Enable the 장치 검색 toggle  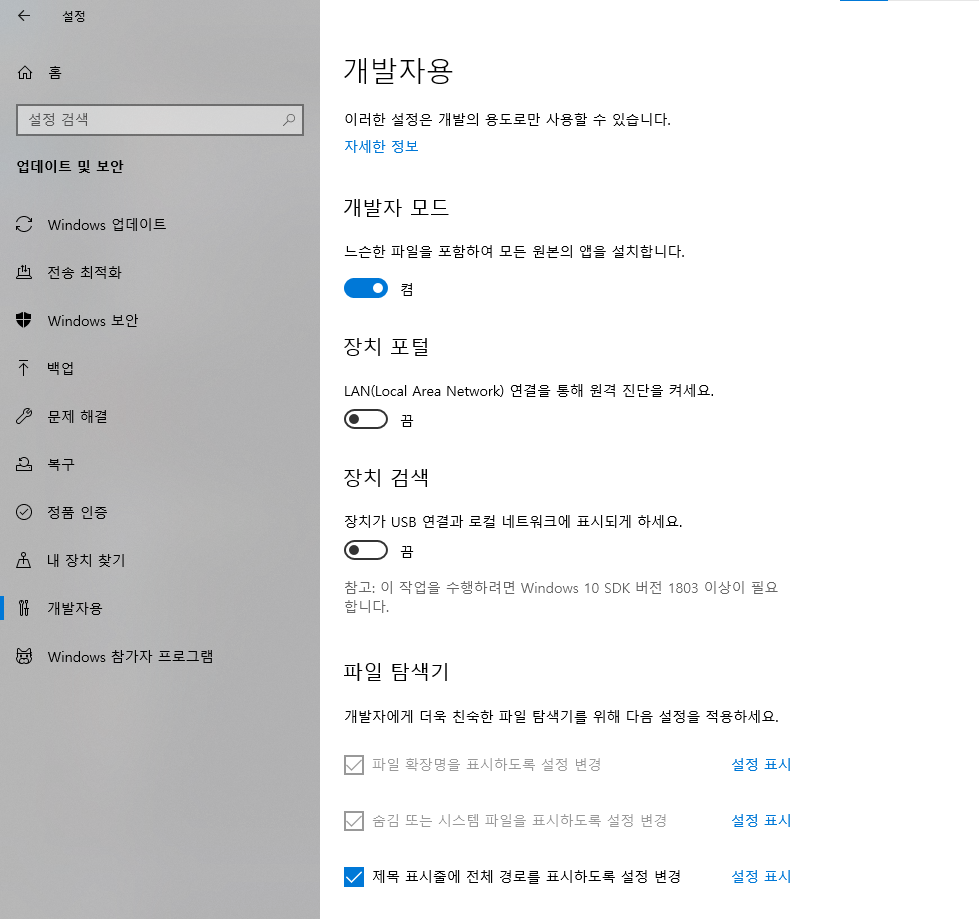[x=366, y=550]
